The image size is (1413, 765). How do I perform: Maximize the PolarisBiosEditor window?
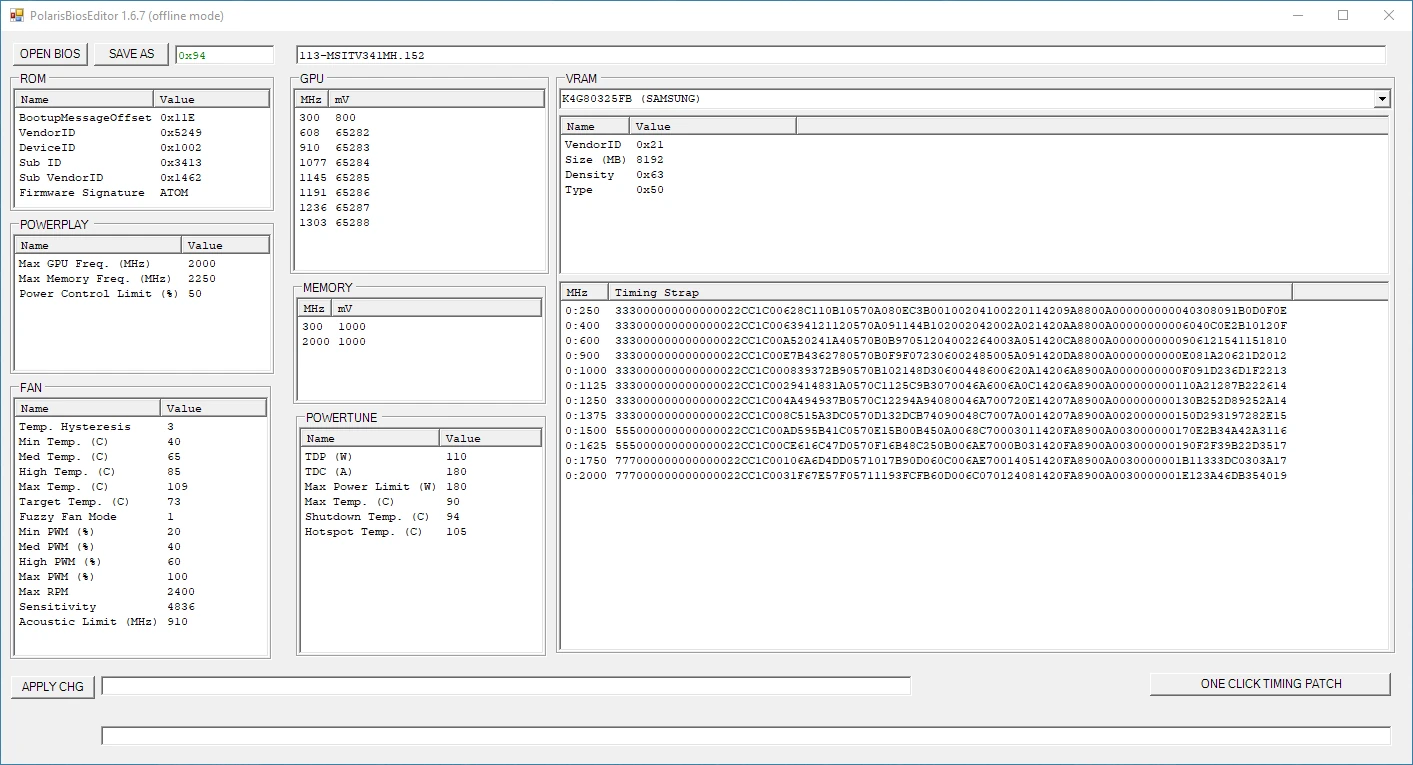coord(1343,15)
